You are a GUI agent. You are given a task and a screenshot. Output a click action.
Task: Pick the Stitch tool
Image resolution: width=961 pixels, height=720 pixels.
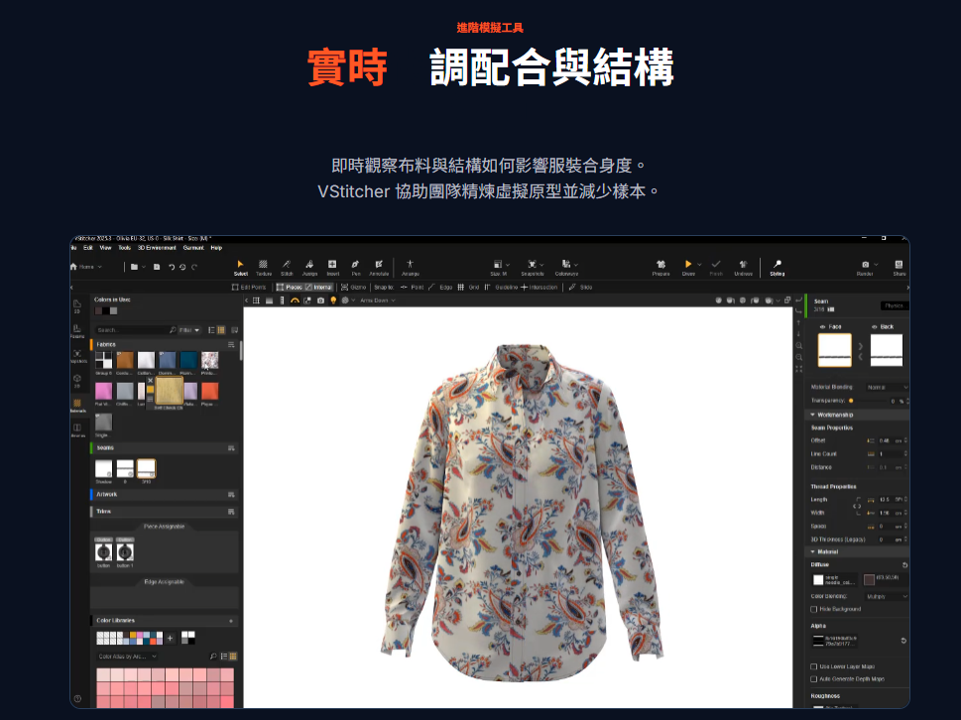286,267
